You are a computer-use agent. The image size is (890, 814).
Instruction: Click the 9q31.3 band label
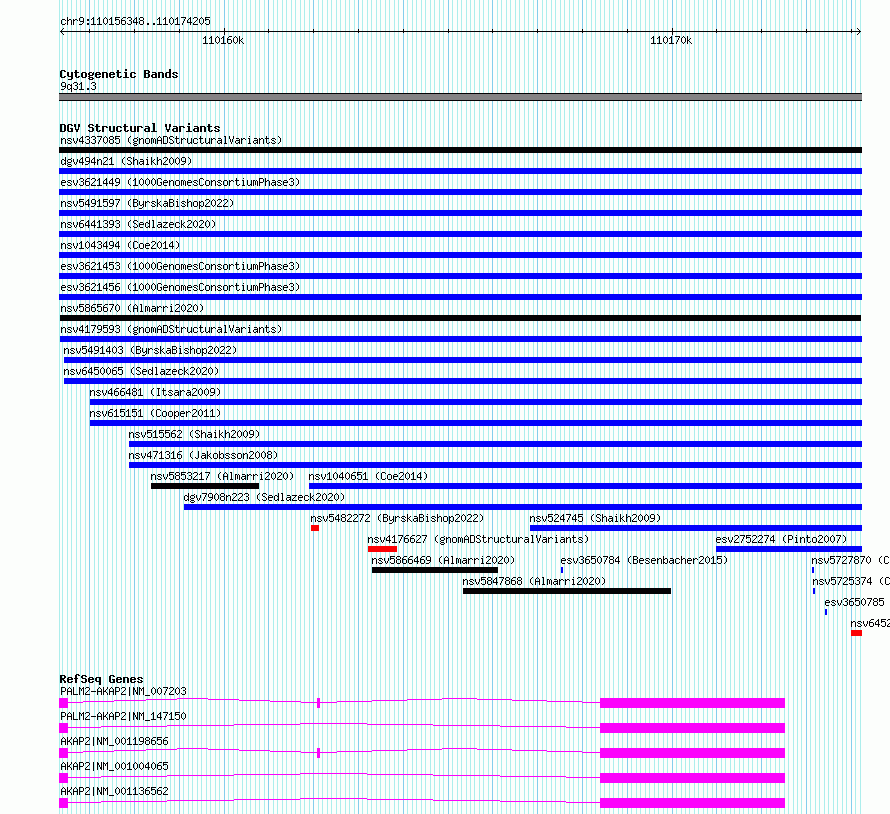pos(78,86)
